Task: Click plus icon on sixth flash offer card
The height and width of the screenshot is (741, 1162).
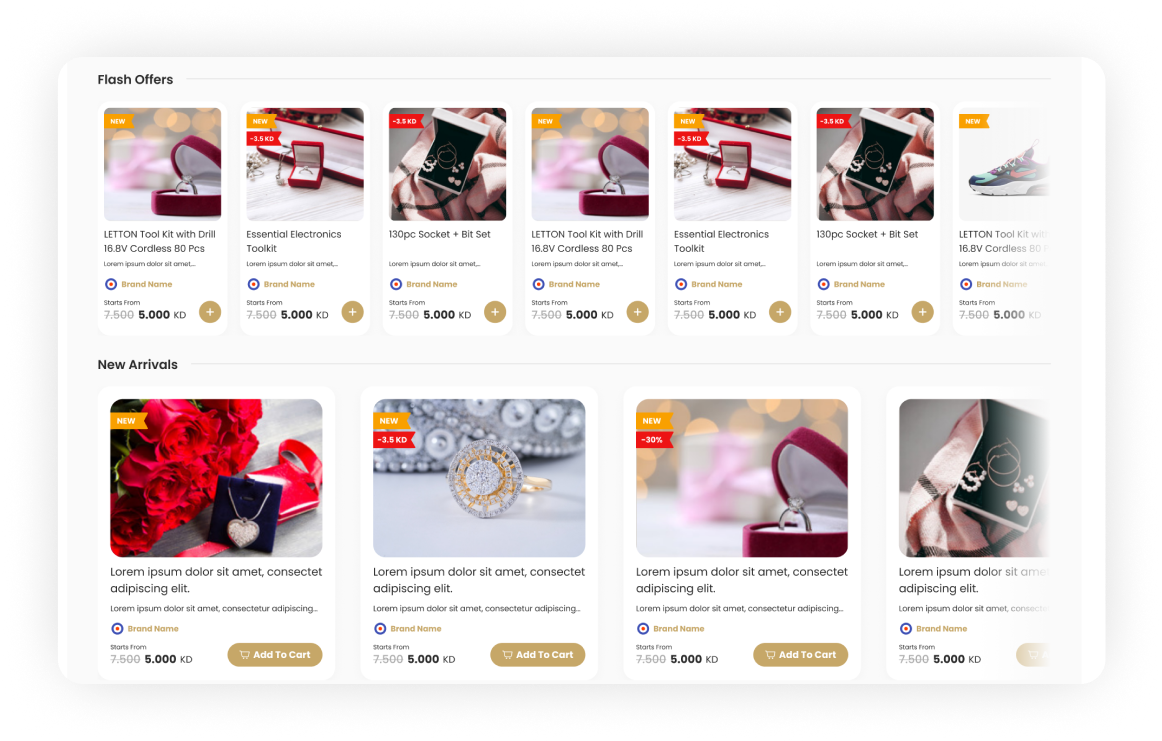Action: (923, 312)
